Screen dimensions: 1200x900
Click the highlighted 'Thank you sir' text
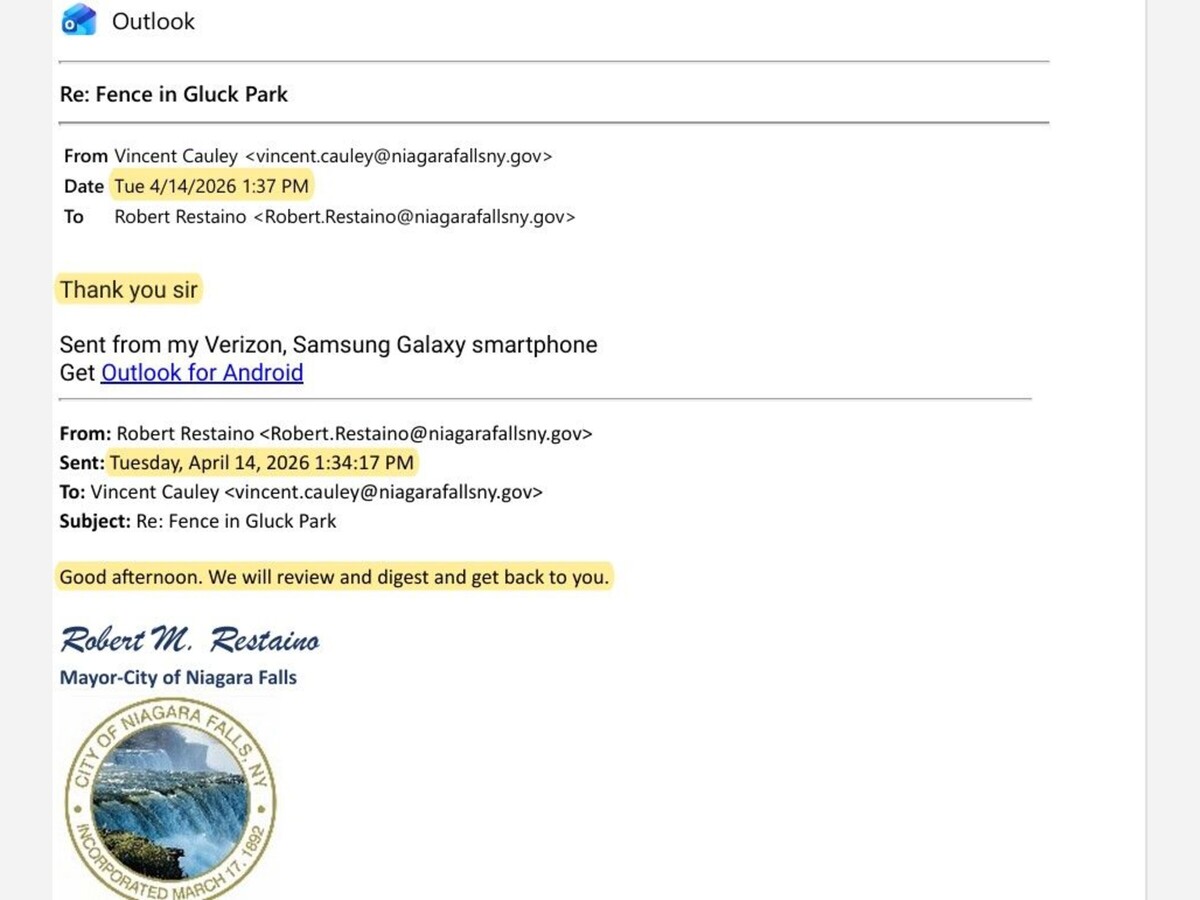pos(129,290)
